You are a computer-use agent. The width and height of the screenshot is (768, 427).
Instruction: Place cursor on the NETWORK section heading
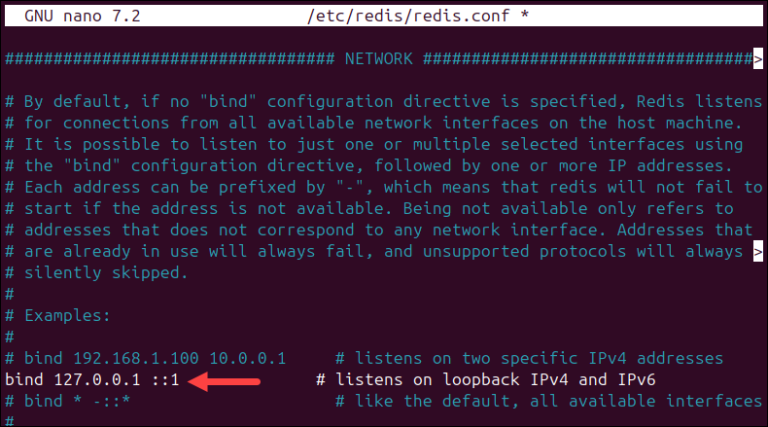point(378,59)
